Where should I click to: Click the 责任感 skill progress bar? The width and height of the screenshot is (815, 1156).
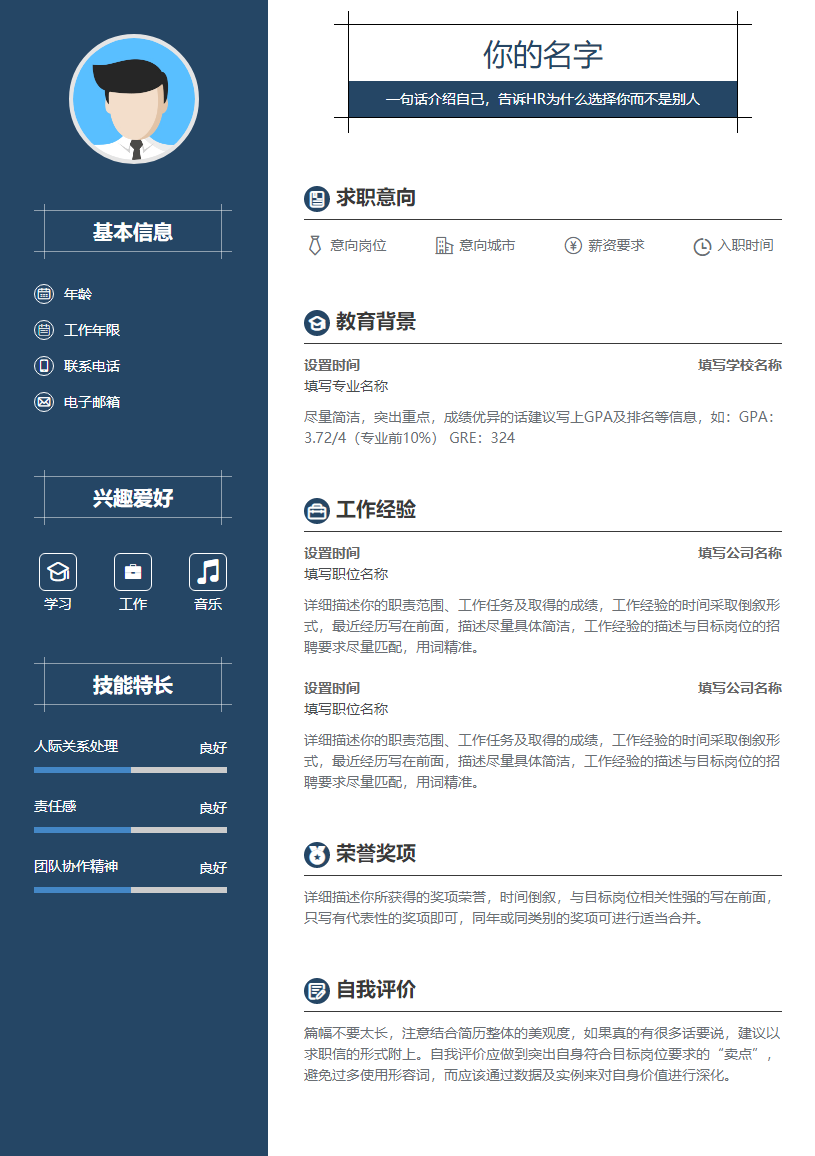click(x=131, y=830)
